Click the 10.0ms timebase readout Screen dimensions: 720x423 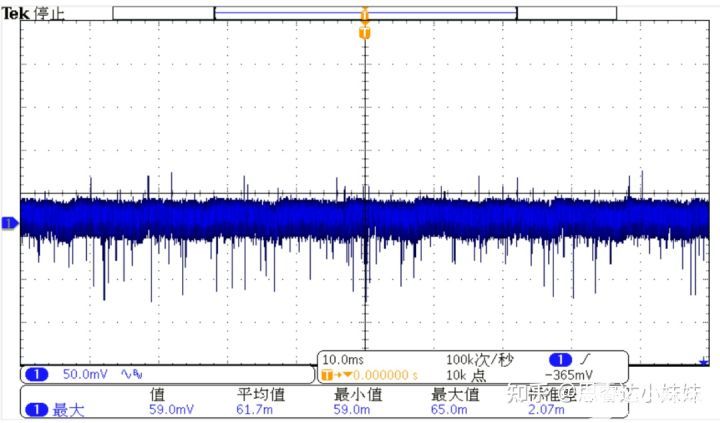[x=343, y=360]
